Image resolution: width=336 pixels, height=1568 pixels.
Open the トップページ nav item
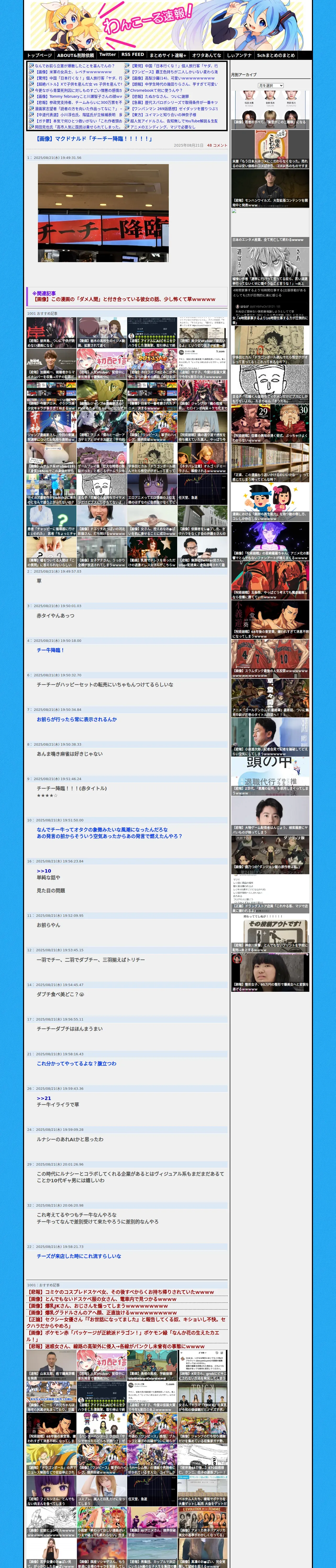pyautogui.click(x=39, y=55)
